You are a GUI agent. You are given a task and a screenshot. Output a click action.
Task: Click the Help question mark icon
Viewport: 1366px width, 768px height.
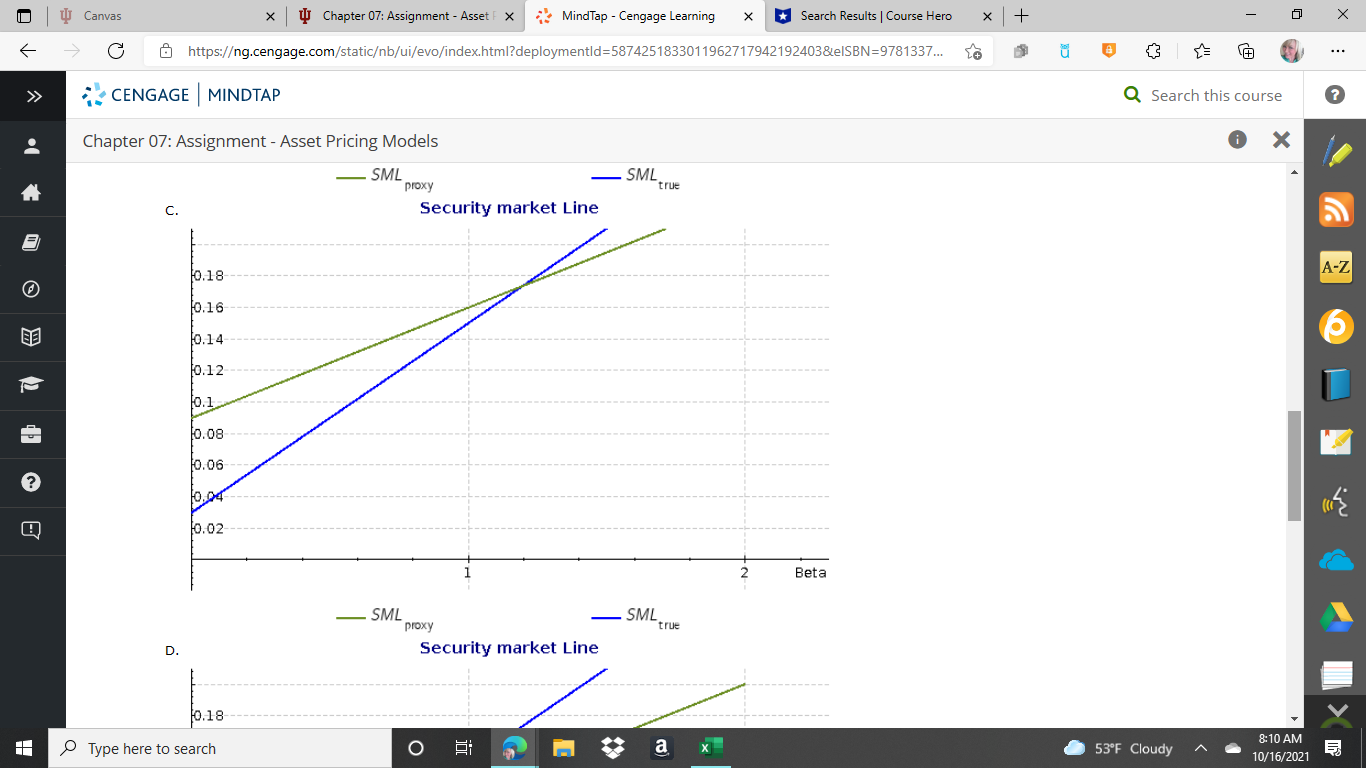(x=33, y=482)
